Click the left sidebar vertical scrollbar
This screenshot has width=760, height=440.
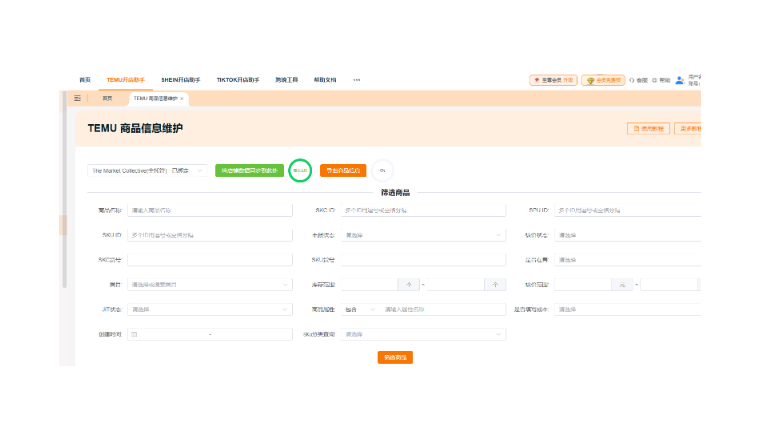[x=64, y=189]
